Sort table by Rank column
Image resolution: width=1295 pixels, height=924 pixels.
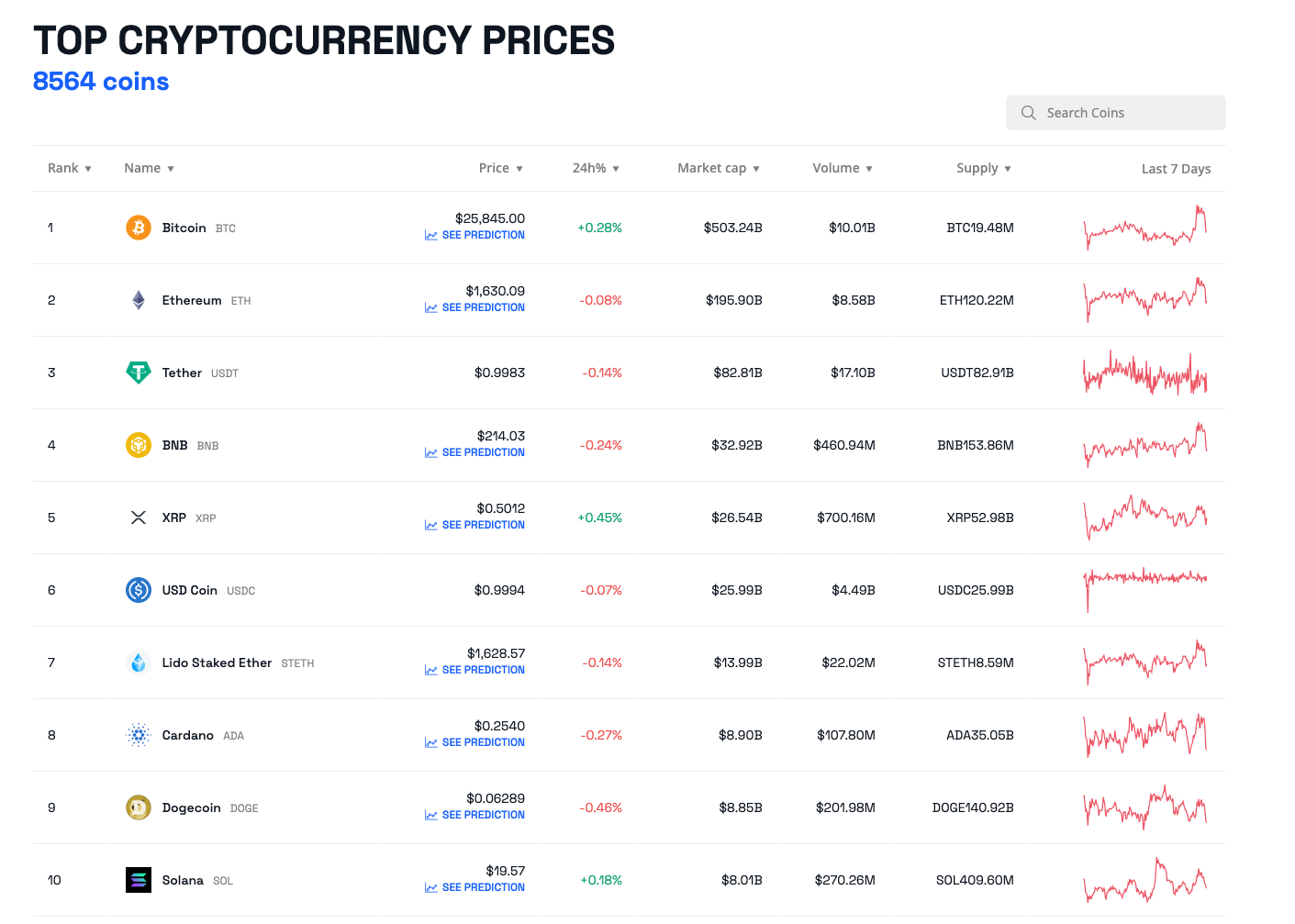[69, 168]
